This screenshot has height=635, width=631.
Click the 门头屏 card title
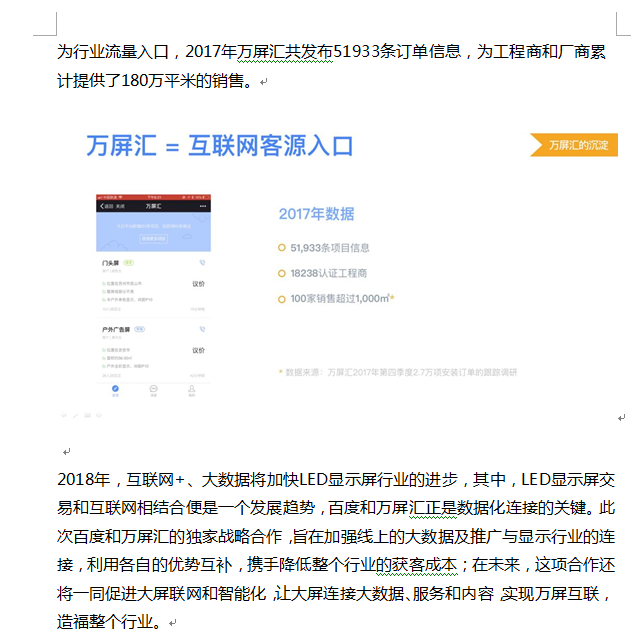point(111,263)
